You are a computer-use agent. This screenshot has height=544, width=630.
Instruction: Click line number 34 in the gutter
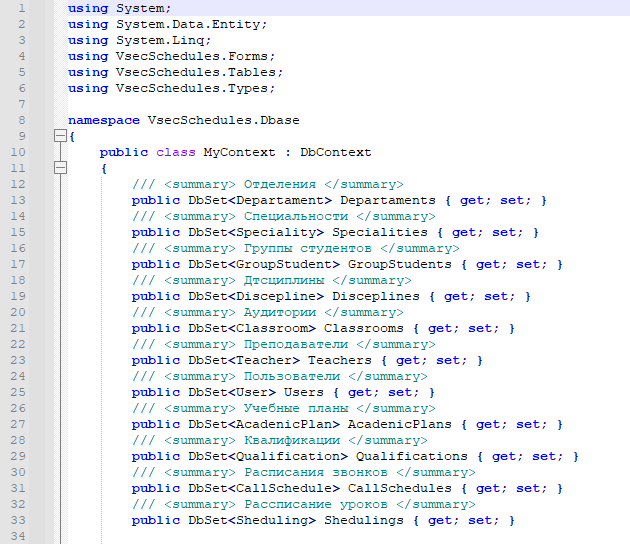17,536
